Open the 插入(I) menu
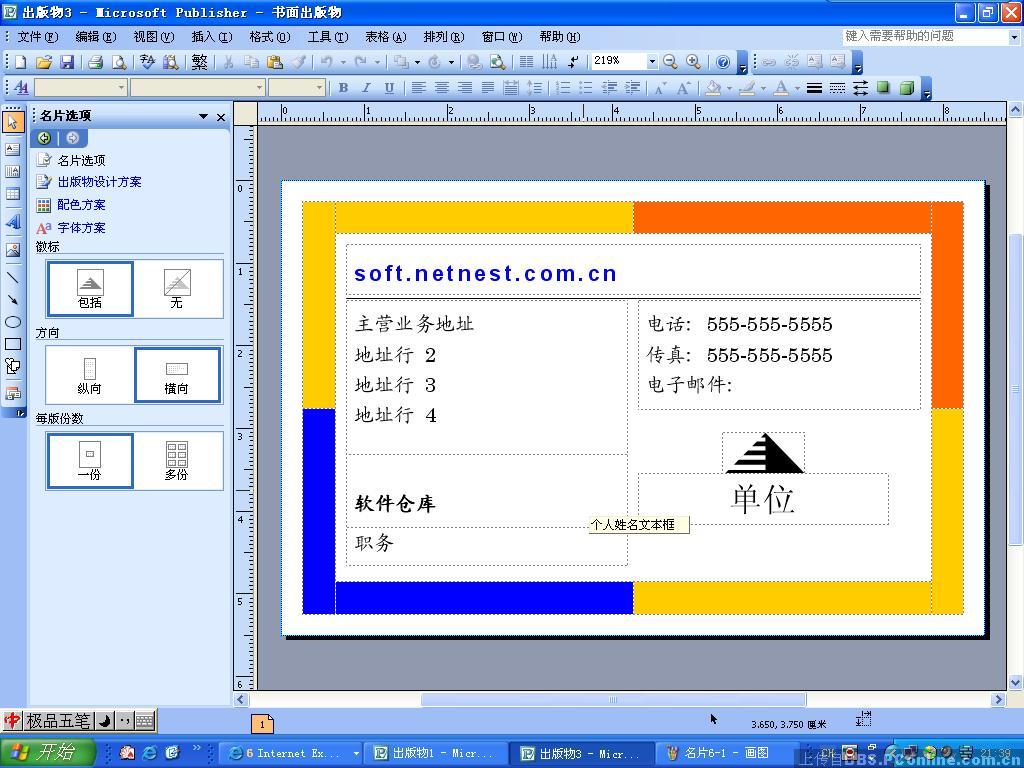 (212, 37)
